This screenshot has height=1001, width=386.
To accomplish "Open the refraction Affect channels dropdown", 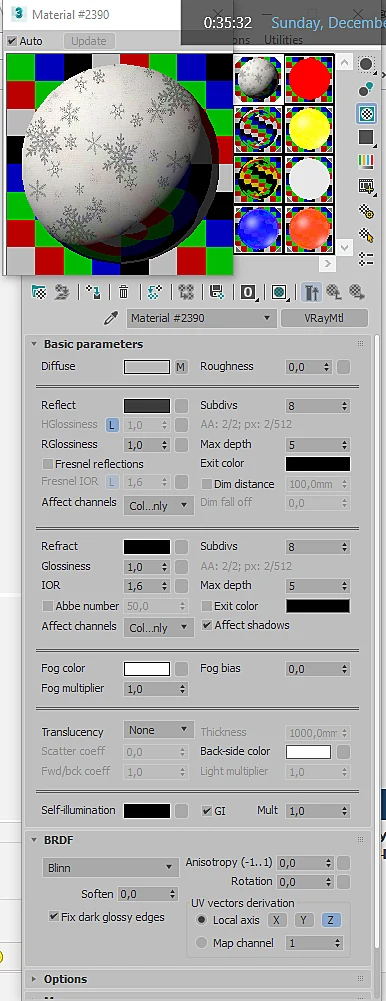I will 158,628.
